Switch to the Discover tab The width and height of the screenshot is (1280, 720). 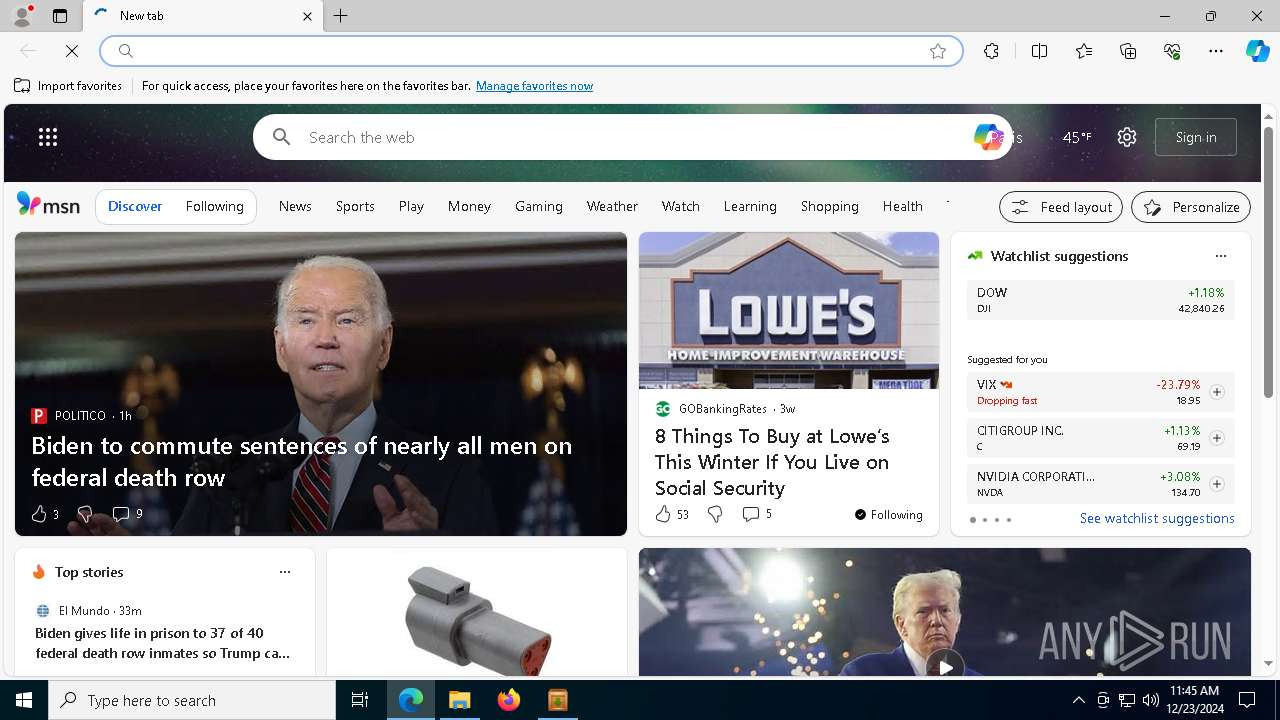pyautogui.click(x=135, y=206)
